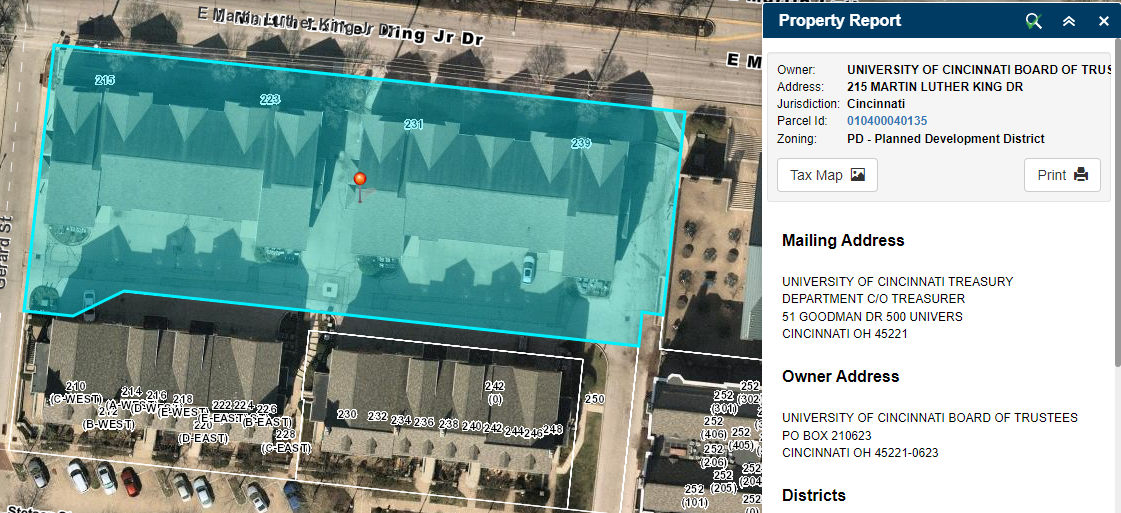Click the Property Report title text
1121x513 pixels.
pos(839,21)
